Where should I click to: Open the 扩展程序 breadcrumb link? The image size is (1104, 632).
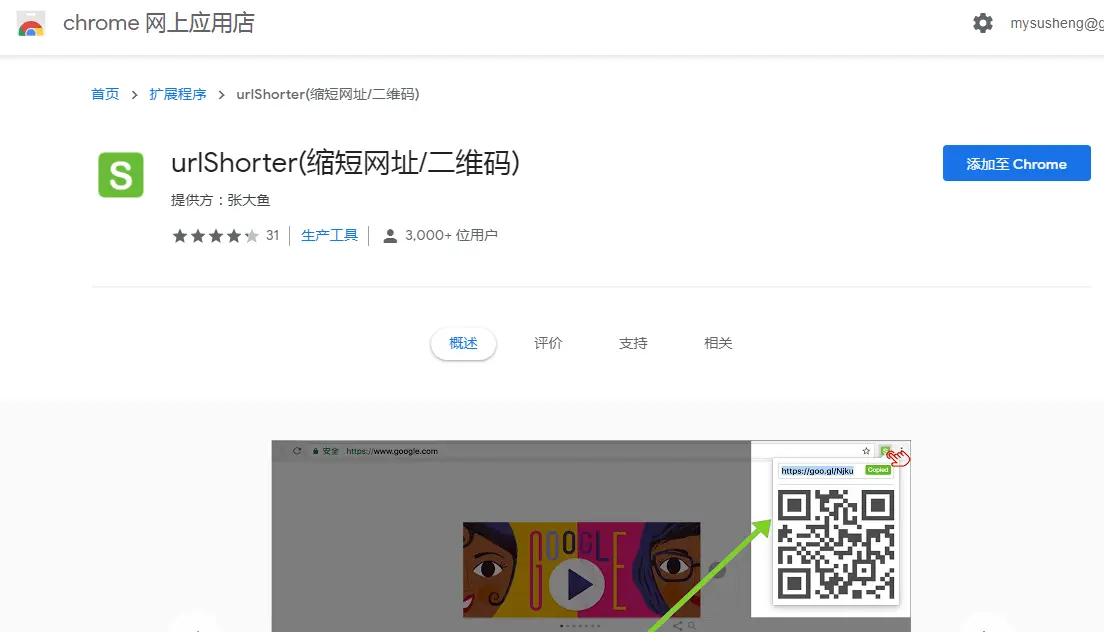(177, 94)
